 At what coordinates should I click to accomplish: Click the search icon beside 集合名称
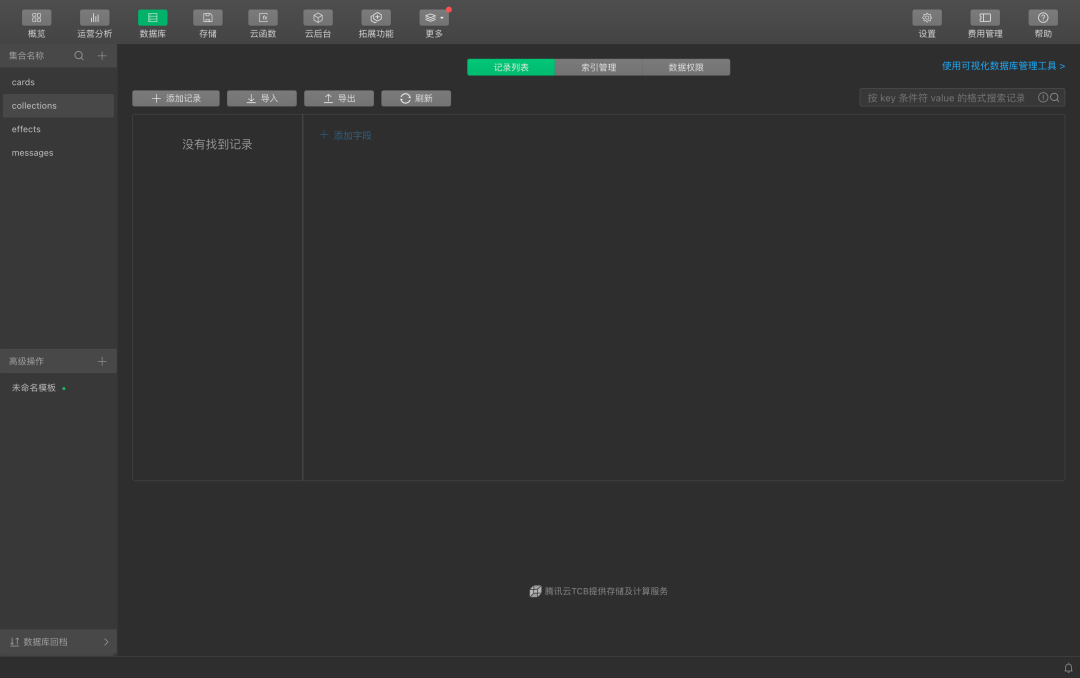coord(79,56)
